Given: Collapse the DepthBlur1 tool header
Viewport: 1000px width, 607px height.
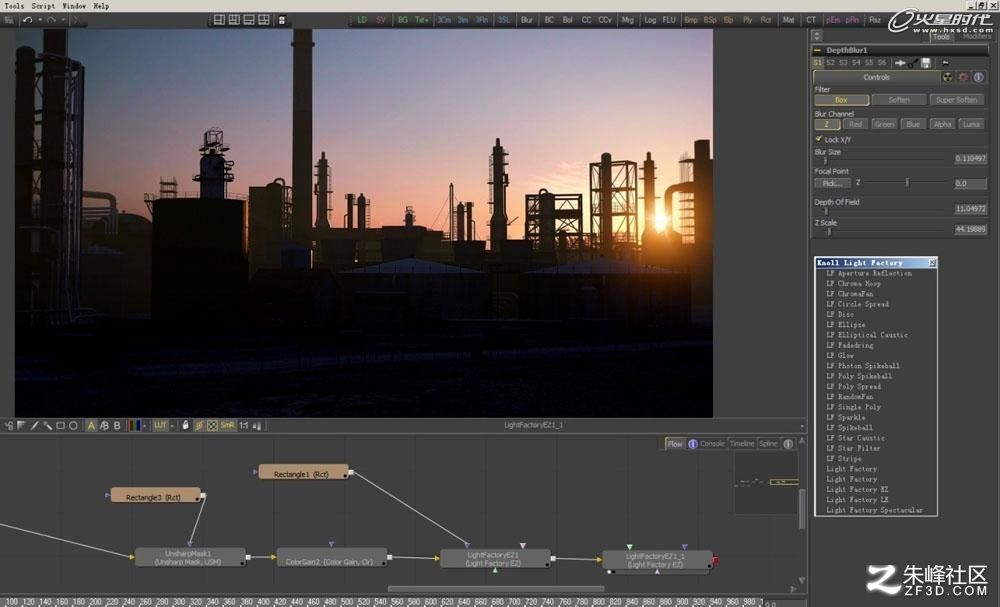Looking at the screenshot, I should [x=818, y=50].
